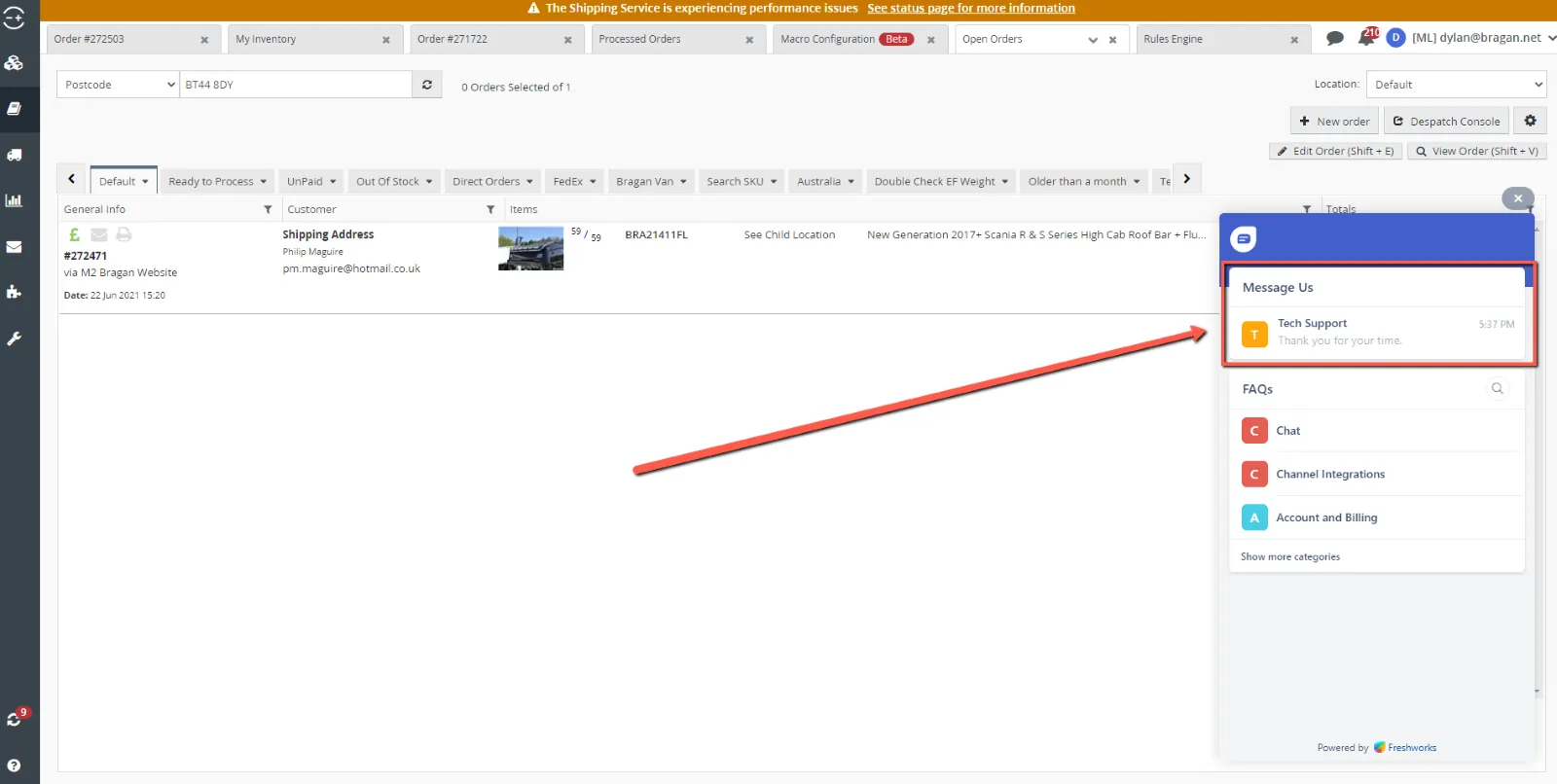Open the shipping truck sidebar icon
The width and height of the screenshot is (1557, 784).
pos(14,155)
